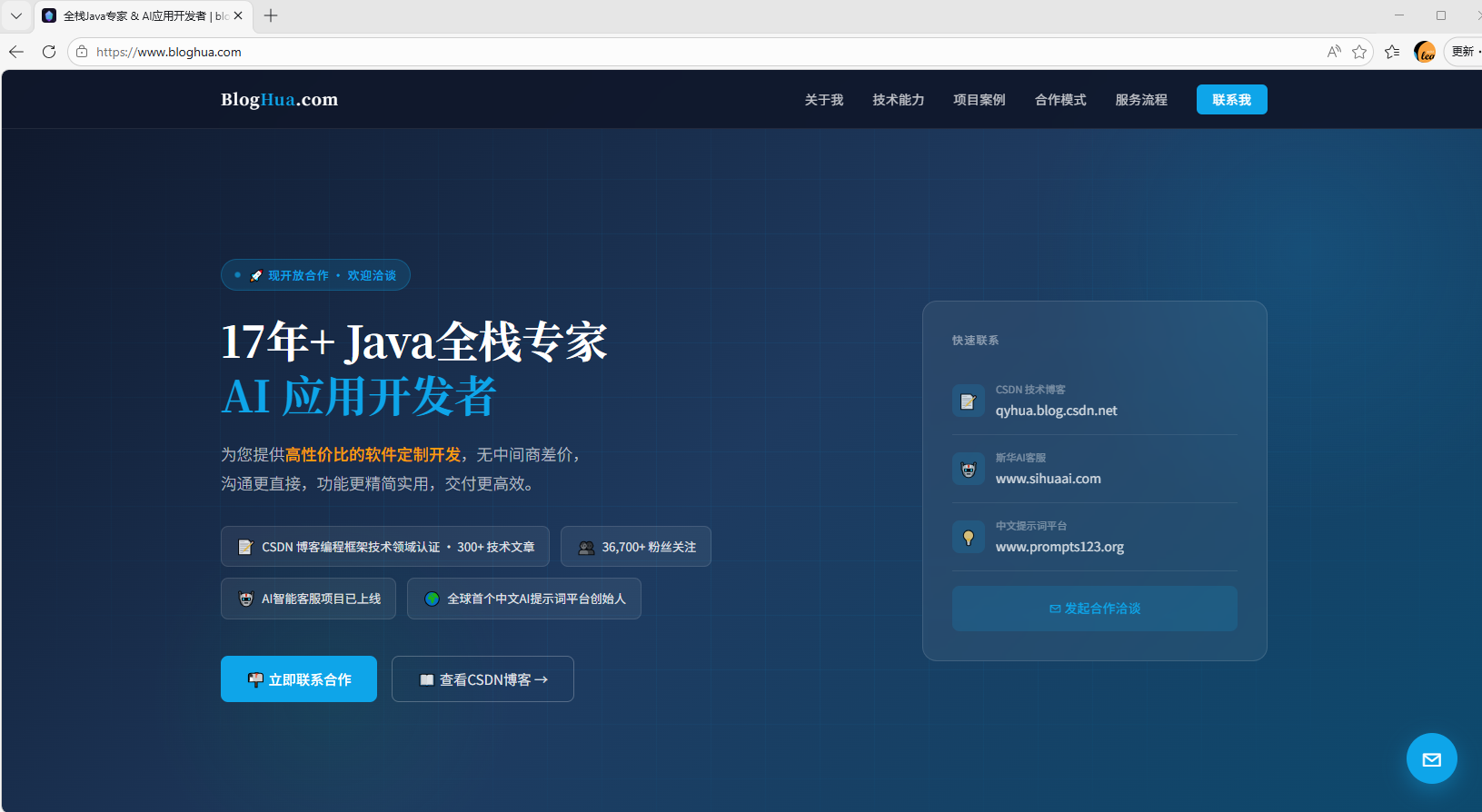
Task: Click the 更新 update button
Action: (x=1464, y=52)
